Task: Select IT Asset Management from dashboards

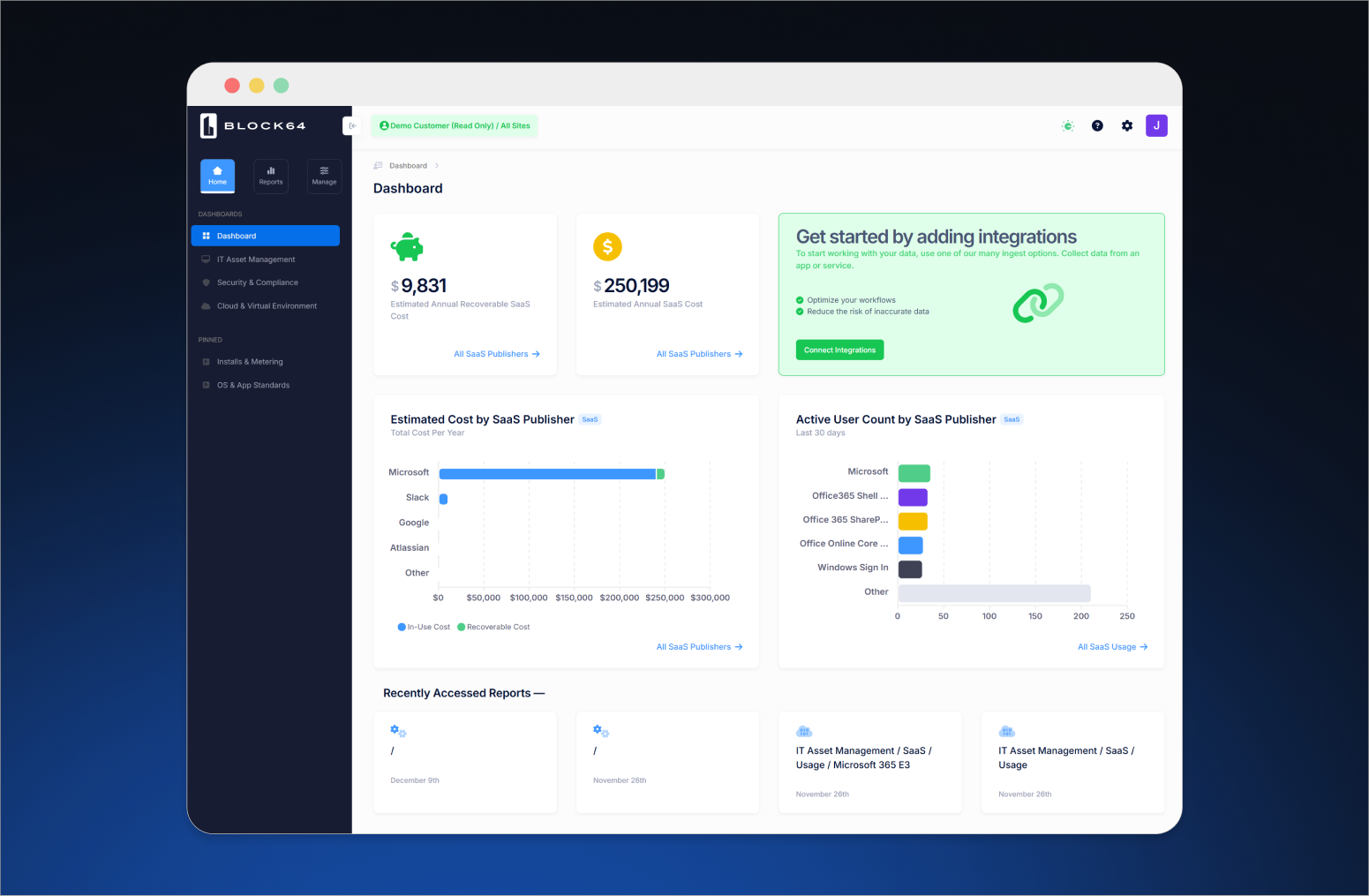Action: 256,259
